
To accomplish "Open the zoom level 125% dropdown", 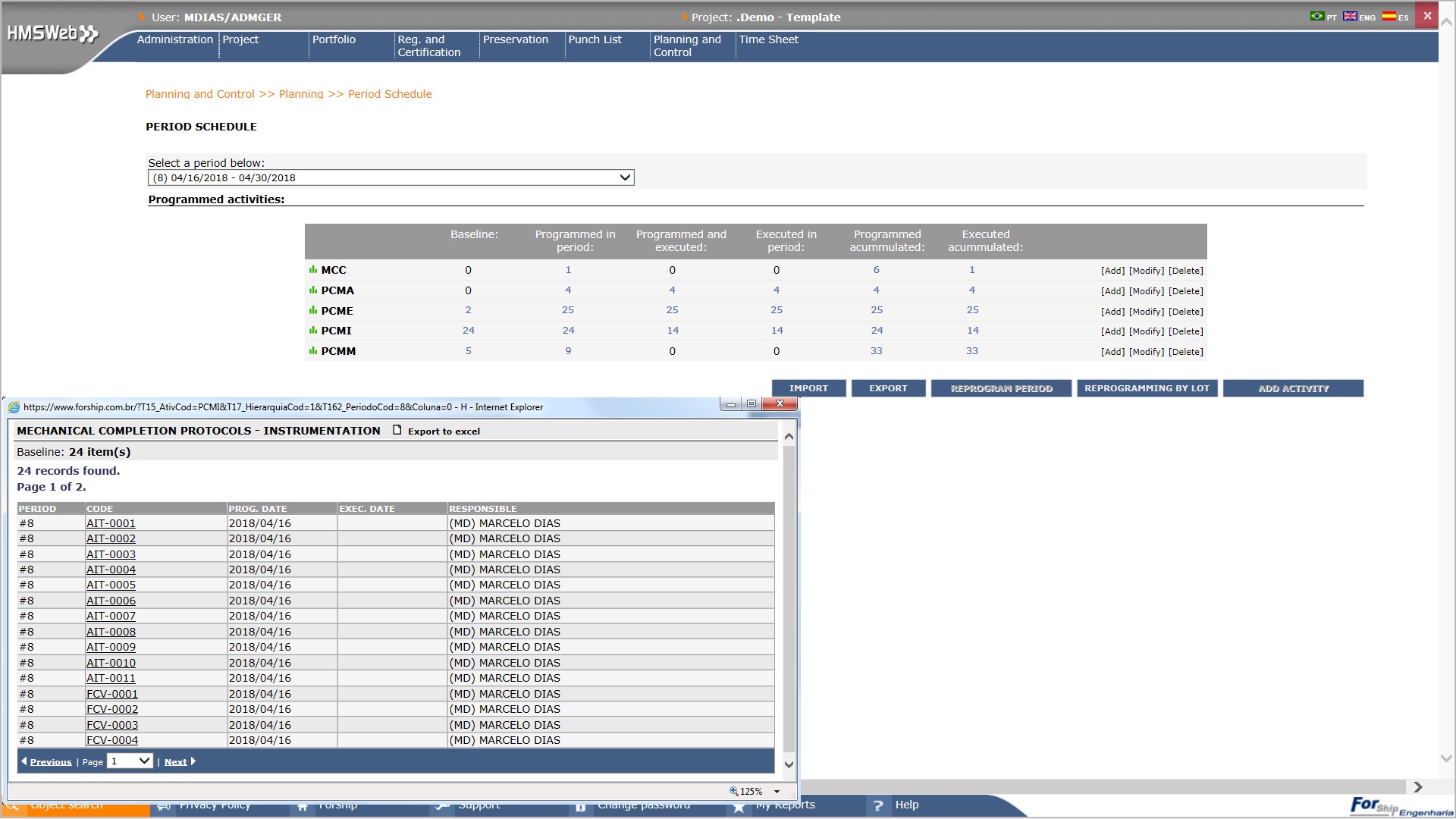I will point(777,792).
